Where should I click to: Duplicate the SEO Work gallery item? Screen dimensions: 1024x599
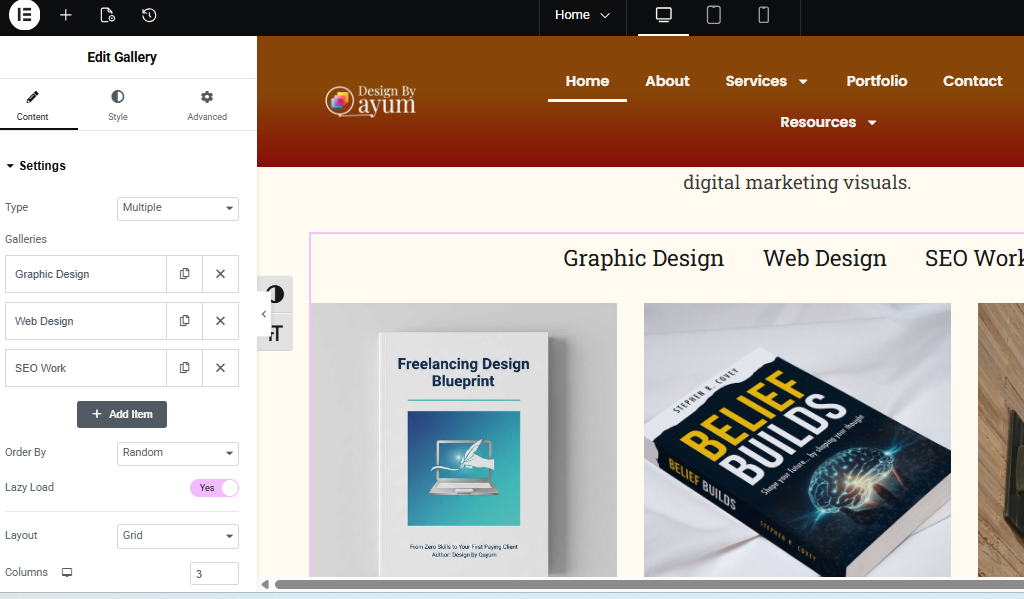coord(185,368)
